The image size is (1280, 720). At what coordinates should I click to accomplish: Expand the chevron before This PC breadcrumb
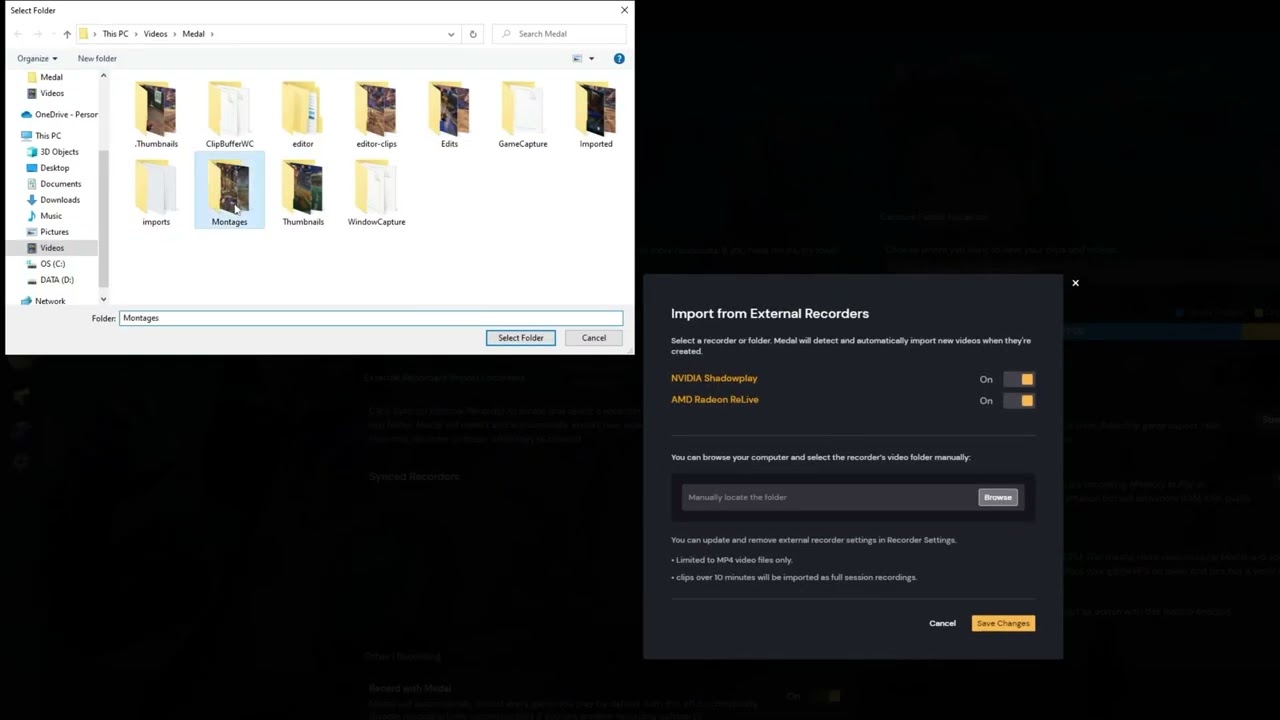pyautogui.click(x=96, y=34)
